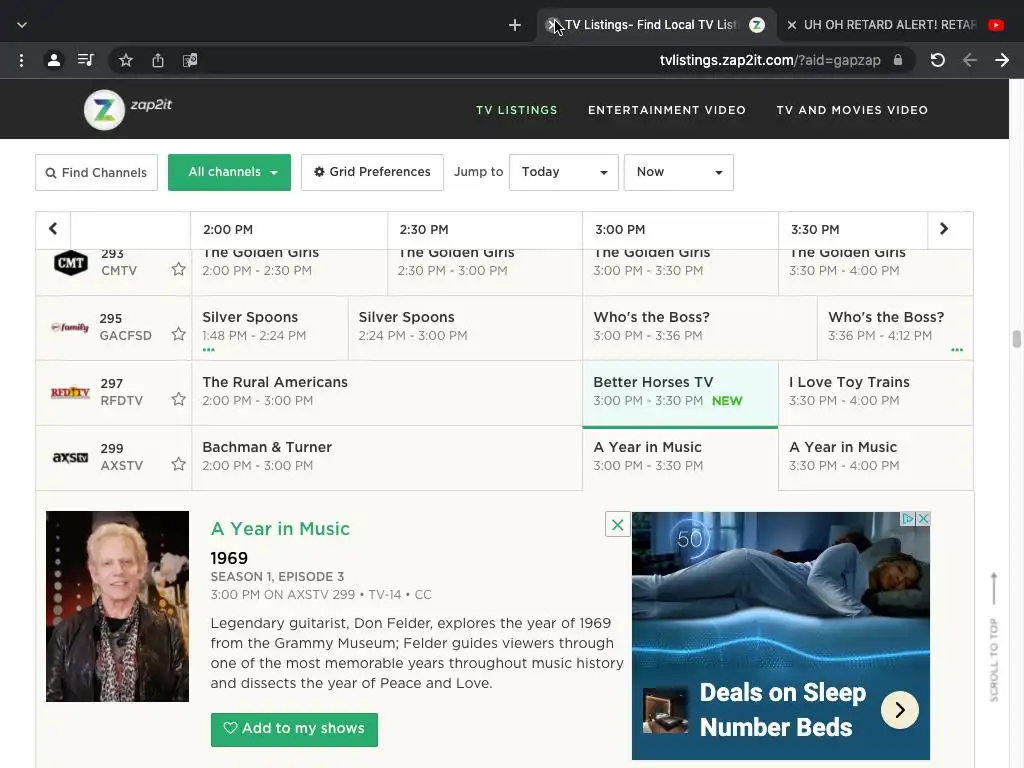
Task: Select The Golden Girls 3:00 PM listing
Action: (x=680, y=272)
